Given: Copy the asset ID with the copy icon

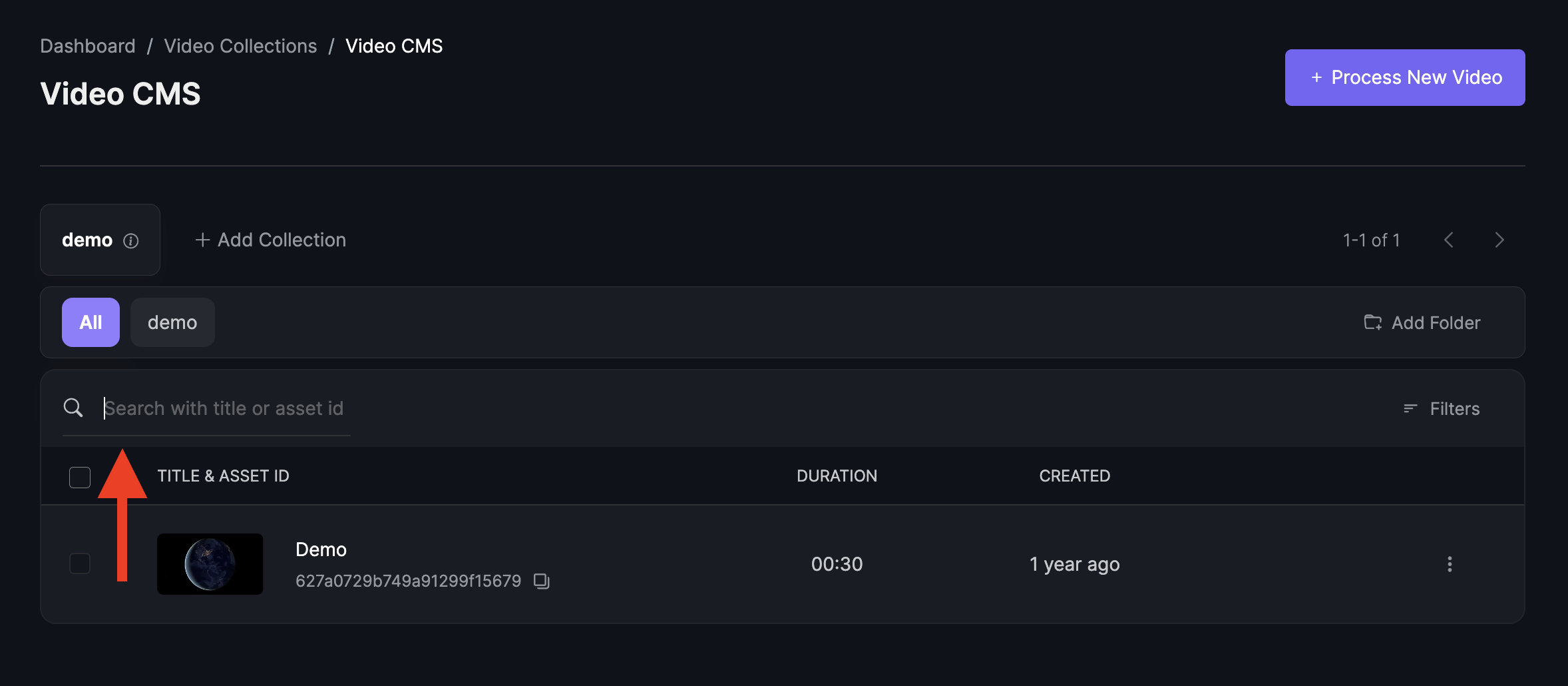Looking at the screenshot, I should pos(542,581).
